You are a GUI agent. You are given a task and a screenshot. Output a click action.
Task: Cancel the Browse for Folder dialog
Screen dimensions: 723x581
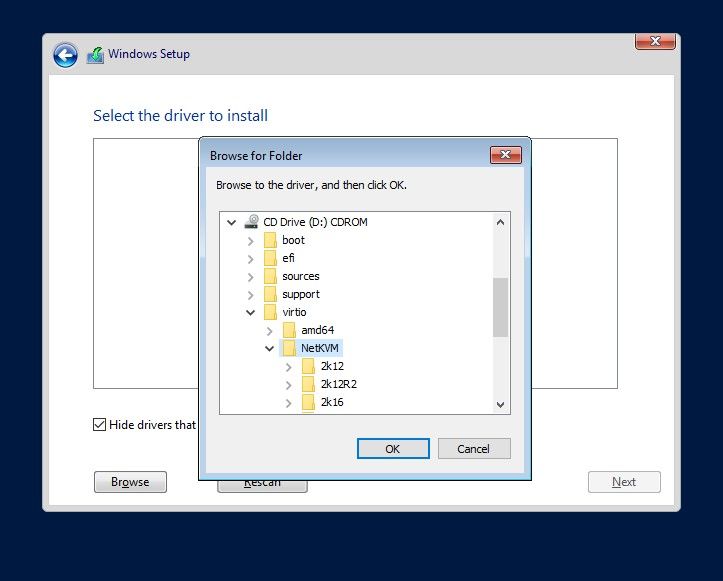click(474, 449)
